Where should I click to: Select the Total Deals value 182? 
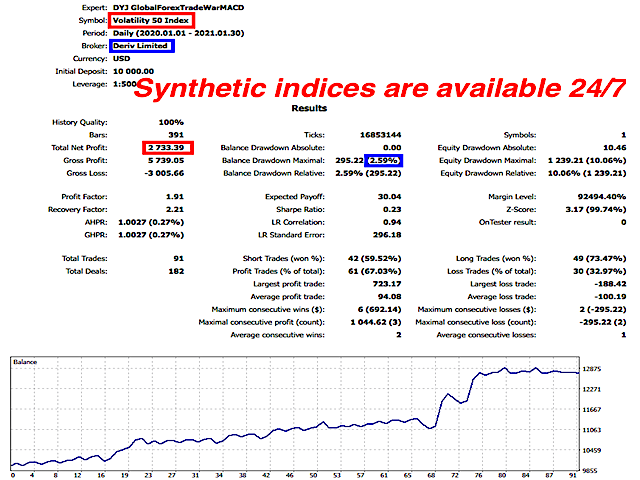pyautogui.click(x=176, y=271)
